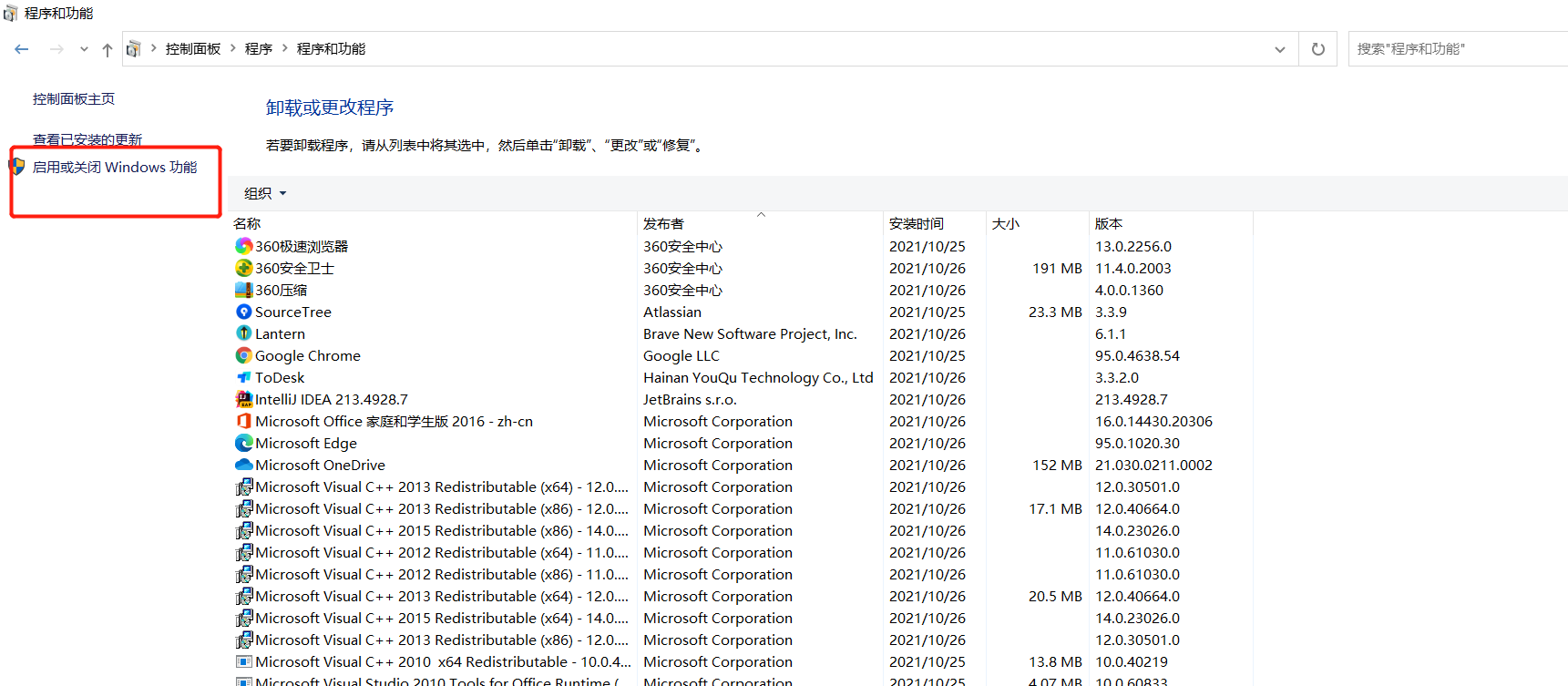
Task: Click the Microsoft Office 2016 icon
Action: point(243,421)
